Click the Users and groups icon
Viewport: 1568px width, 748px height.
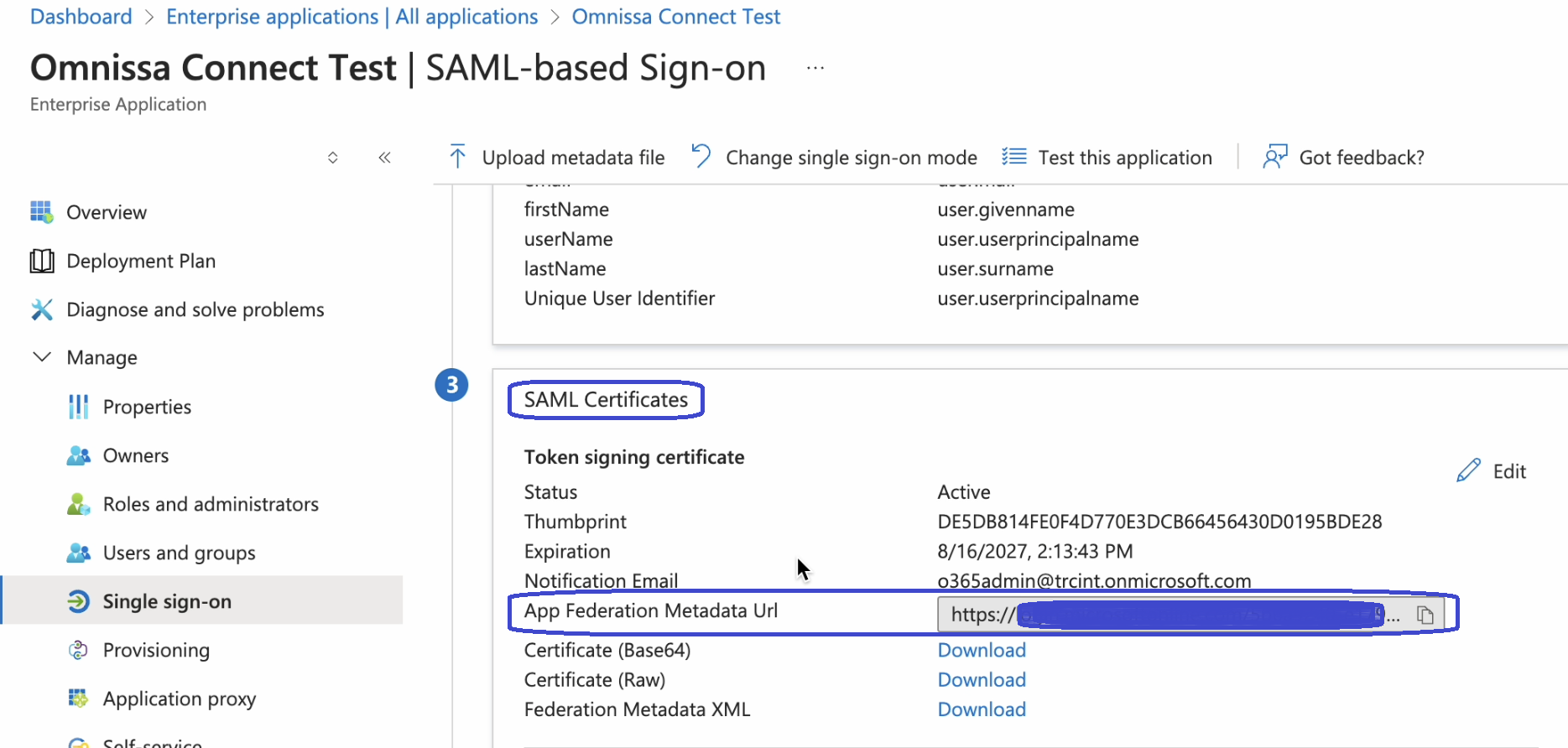78,553
